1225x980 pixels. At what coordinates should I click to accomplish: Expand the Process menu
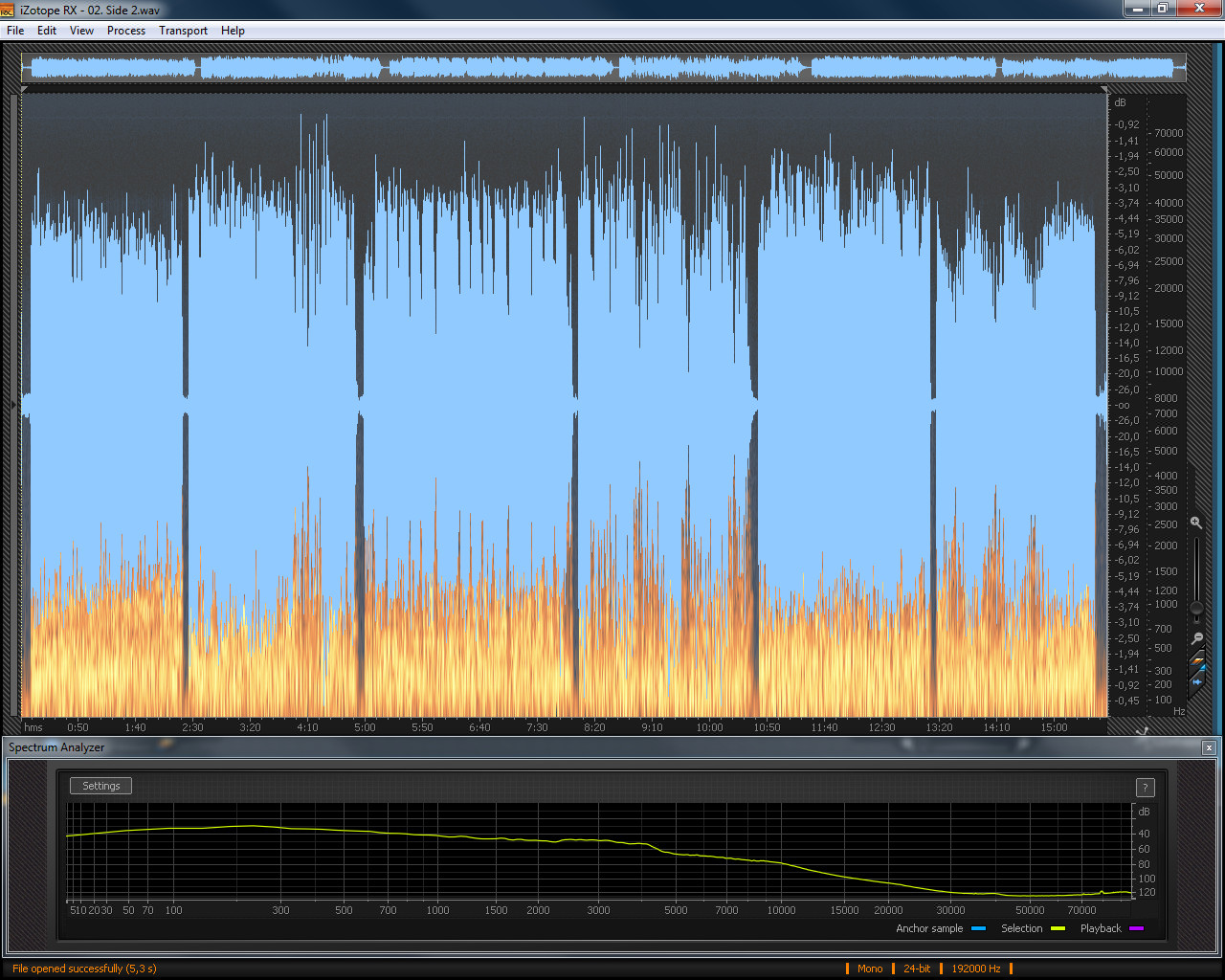[126, 31]
